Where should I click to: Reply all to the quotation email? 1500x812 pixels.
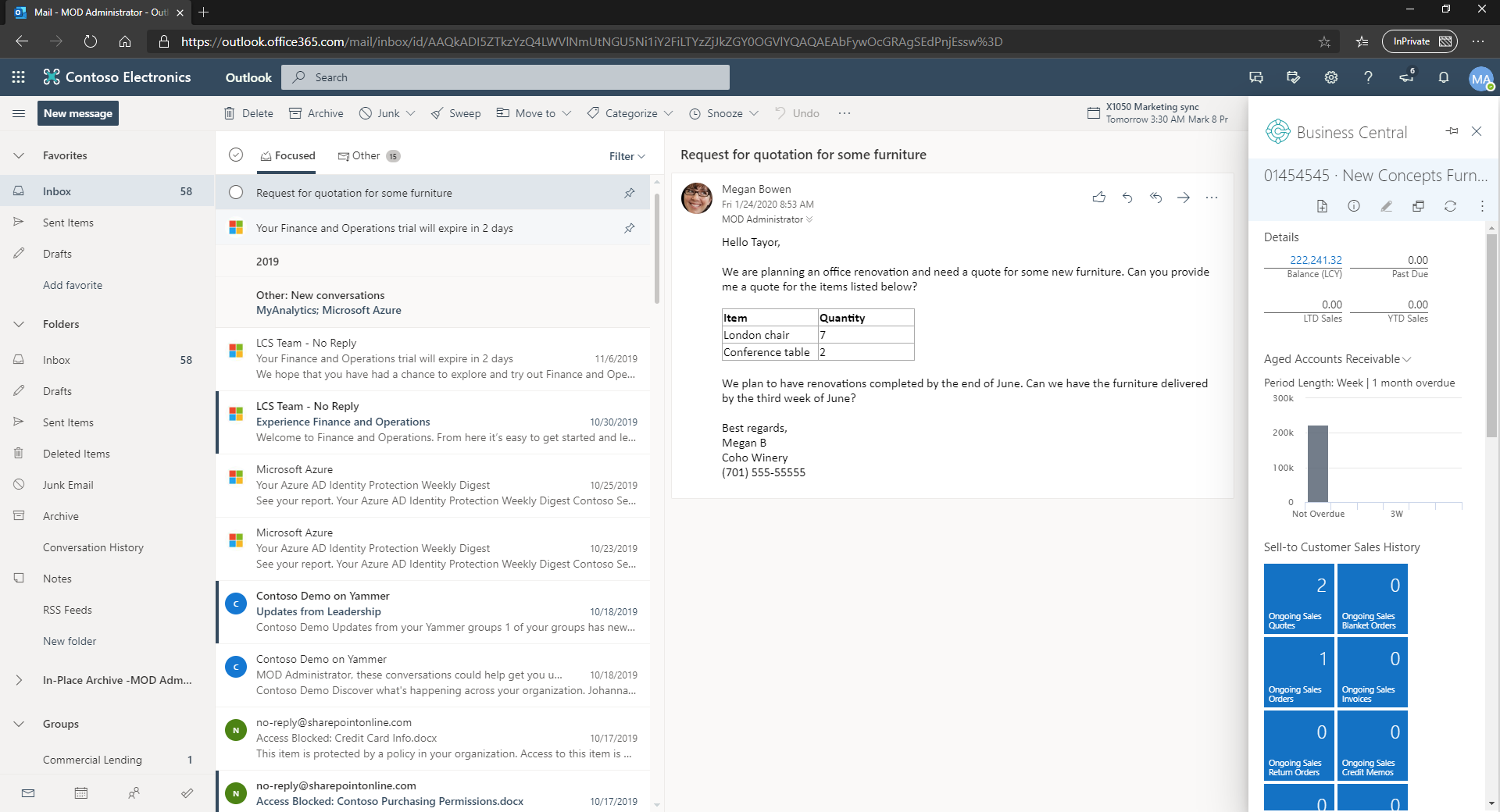[1155, 198]
